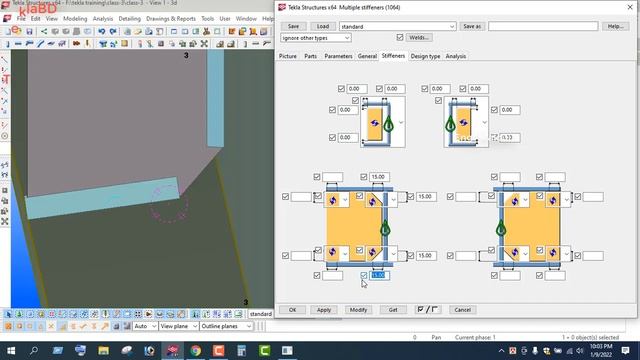The height and width of the screenshot is (360, 640).
Task: Click the Redo arrow in main toolbar
Action: (x=113, y=31)
